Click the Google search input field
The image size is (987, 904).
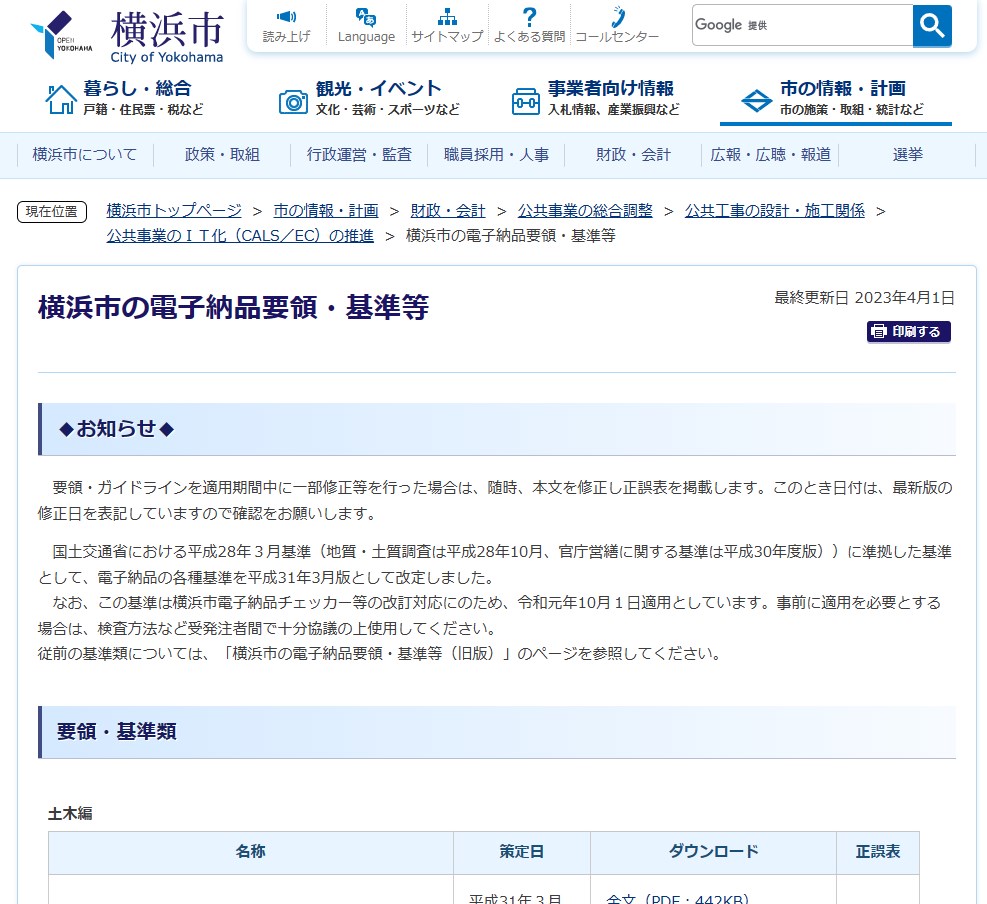click(802, 26)
